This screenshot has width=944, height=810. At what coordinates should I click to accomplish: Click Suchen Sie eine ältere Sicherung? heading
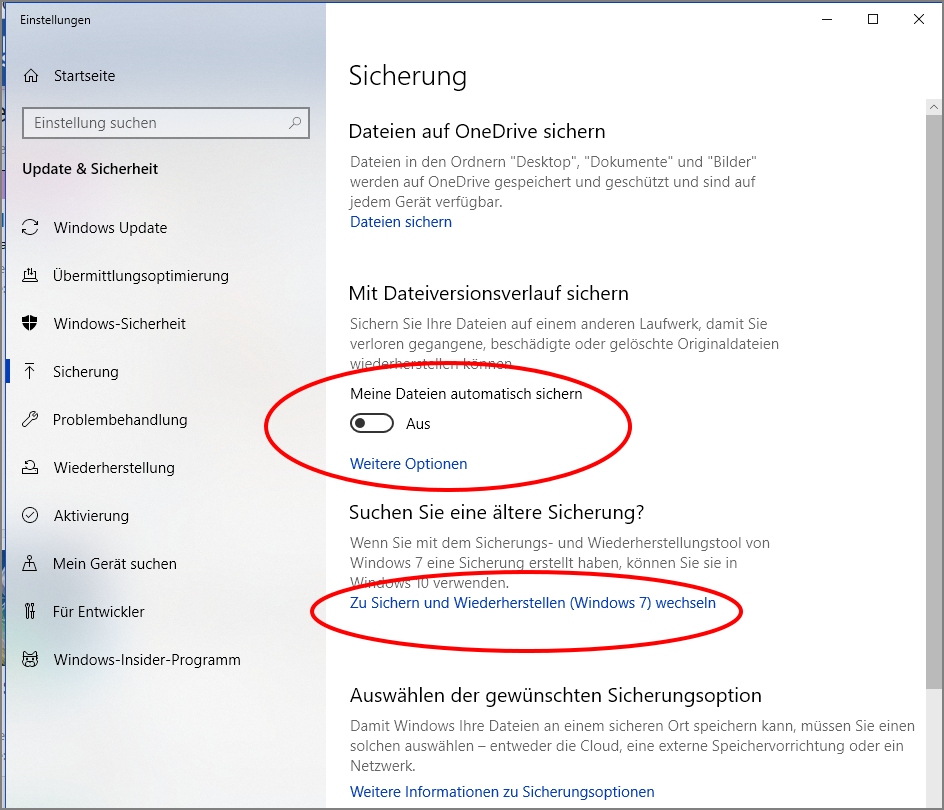pos(497,512)
